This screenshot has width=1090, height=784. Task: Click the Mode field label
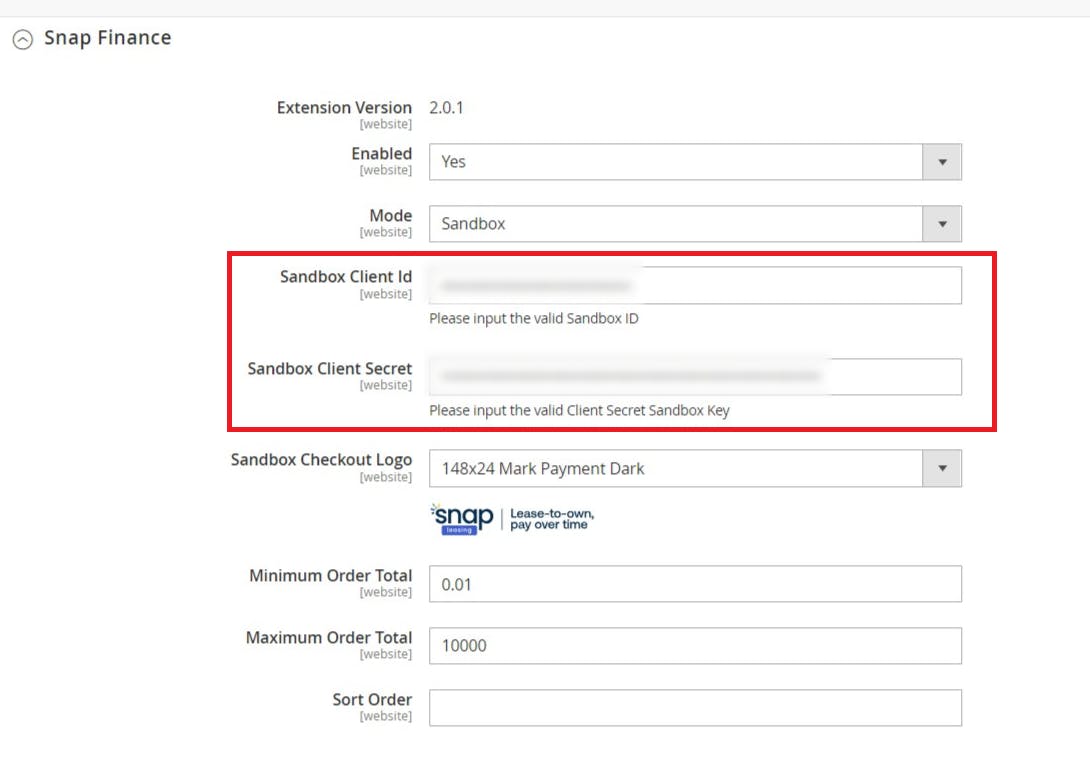click(x=391, y=215)
